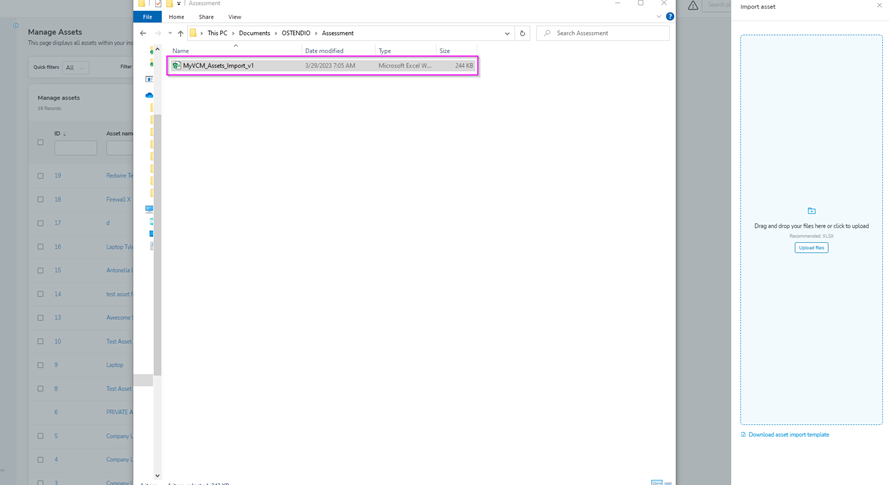Open asset ID 8 link

click(x=56, y=389)
